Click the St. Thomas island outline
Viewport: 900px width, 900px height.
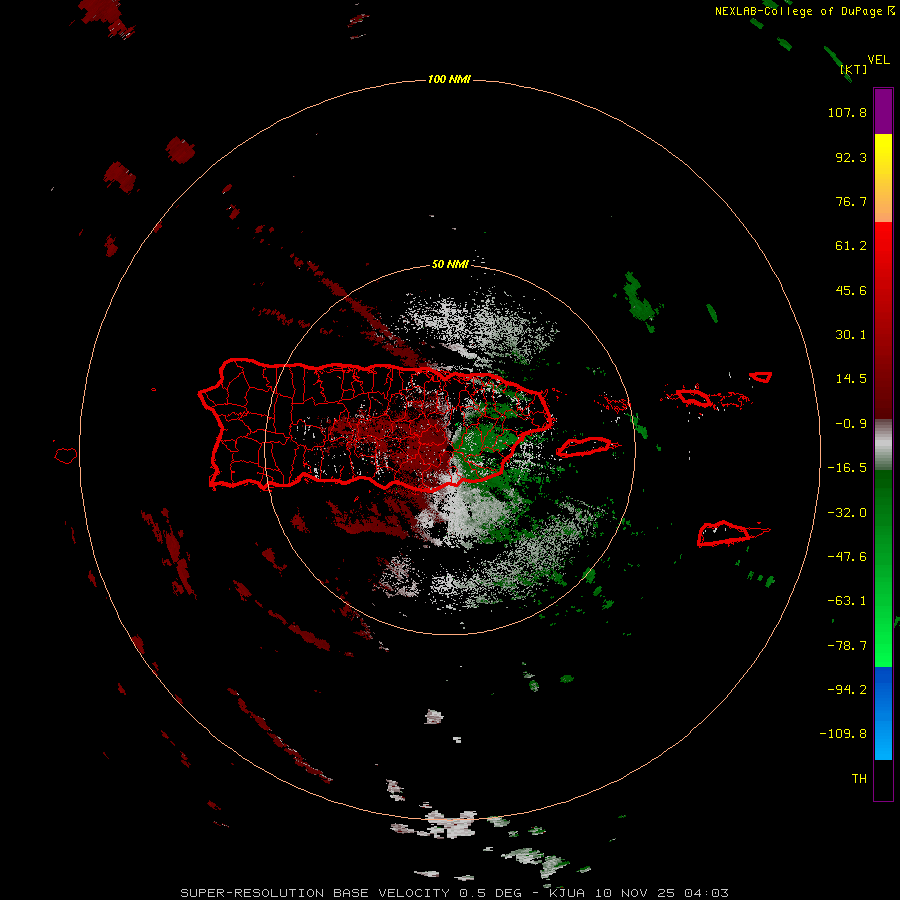click(x=692, y=397)
